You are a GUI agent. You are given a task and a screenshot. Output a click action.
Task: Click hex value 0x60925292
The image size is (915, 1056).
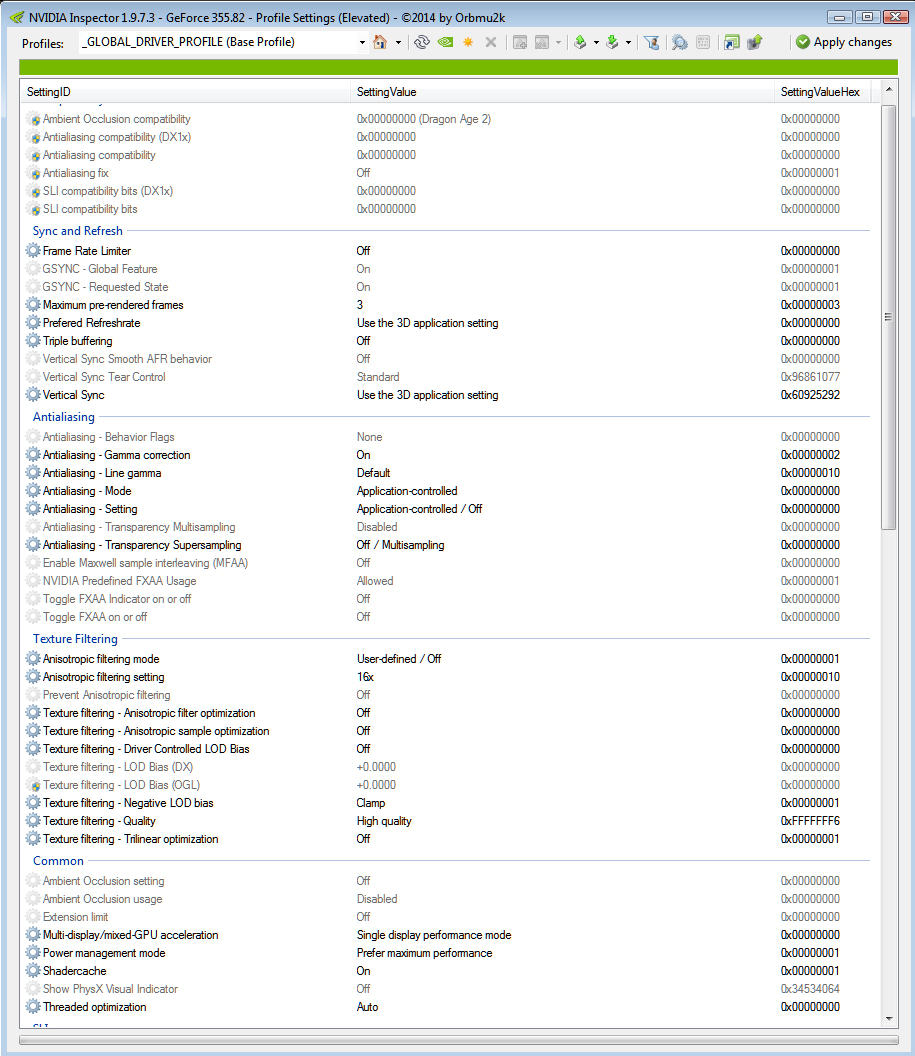pyautogui.click(x=810, y=395)
